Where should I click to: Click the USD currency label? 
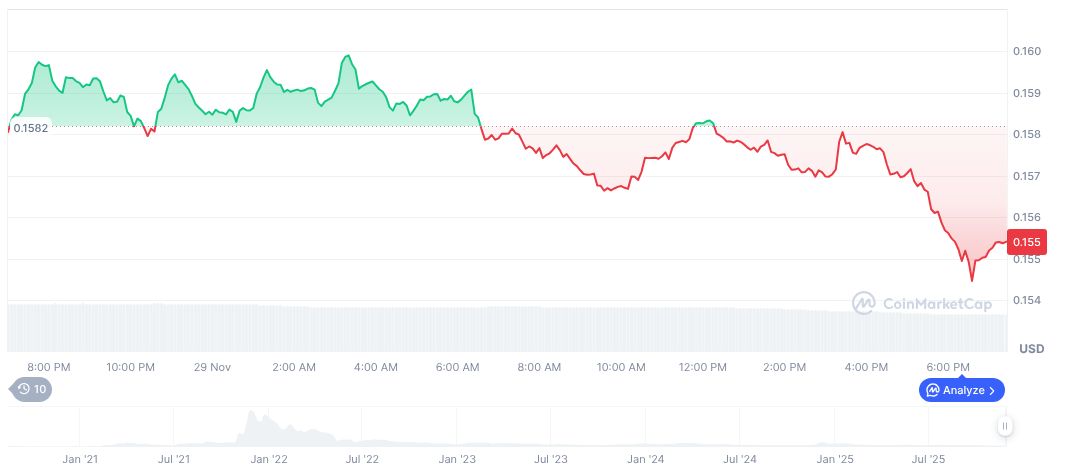point(1031,349)
